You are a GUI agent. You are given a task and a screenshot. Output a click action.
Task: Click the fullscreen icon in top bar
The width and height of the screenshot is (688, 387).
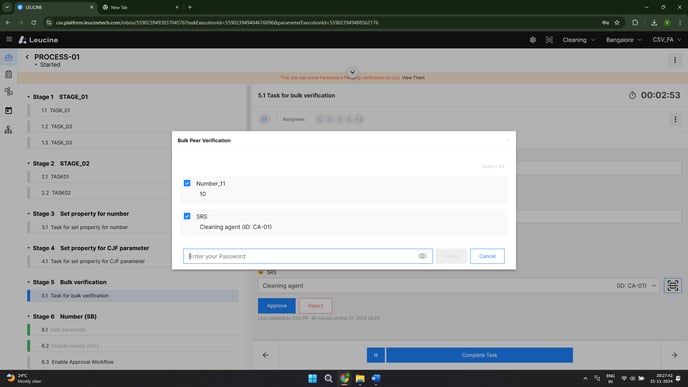point(549,39)
